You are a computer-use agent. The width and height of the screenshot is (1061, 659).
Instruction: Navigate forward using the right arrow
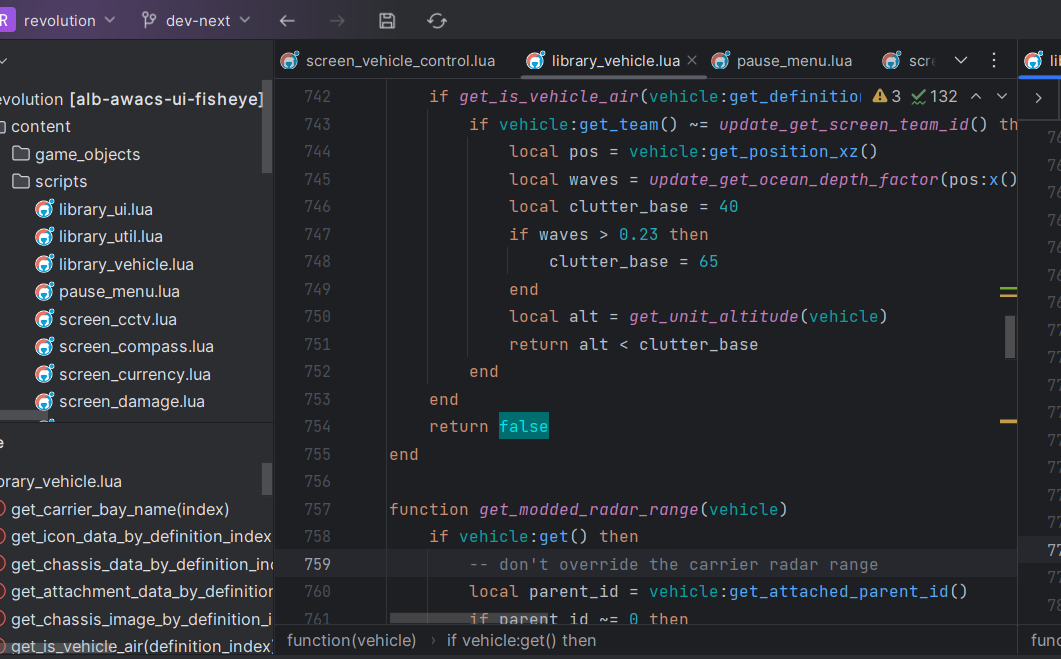pyautogui.click(x=337, y=21)
